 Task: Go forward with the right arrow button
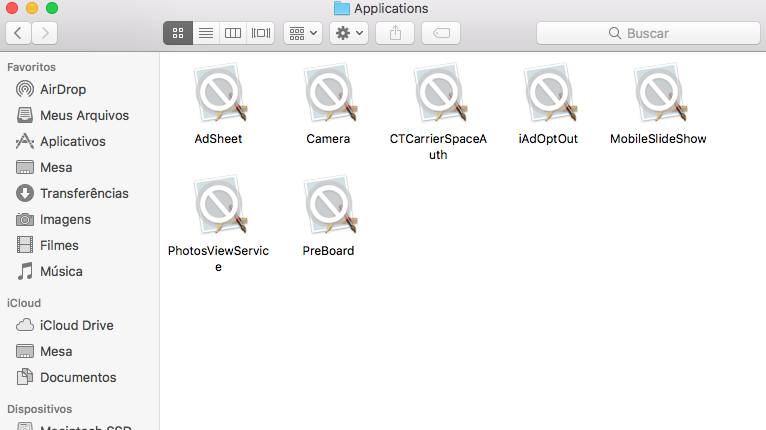45,33
